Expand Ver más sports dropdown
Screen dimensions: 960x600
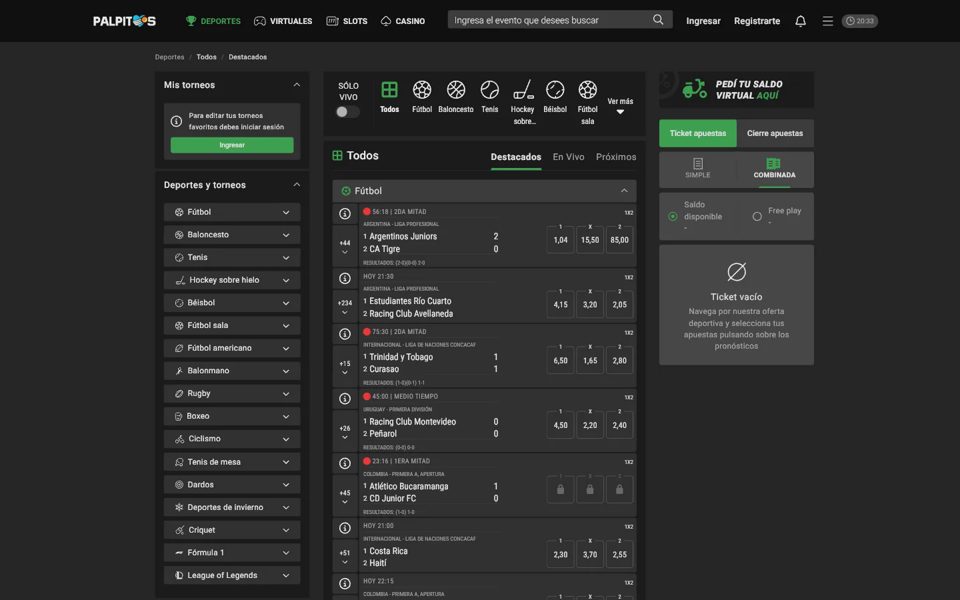tap(620, 106)
